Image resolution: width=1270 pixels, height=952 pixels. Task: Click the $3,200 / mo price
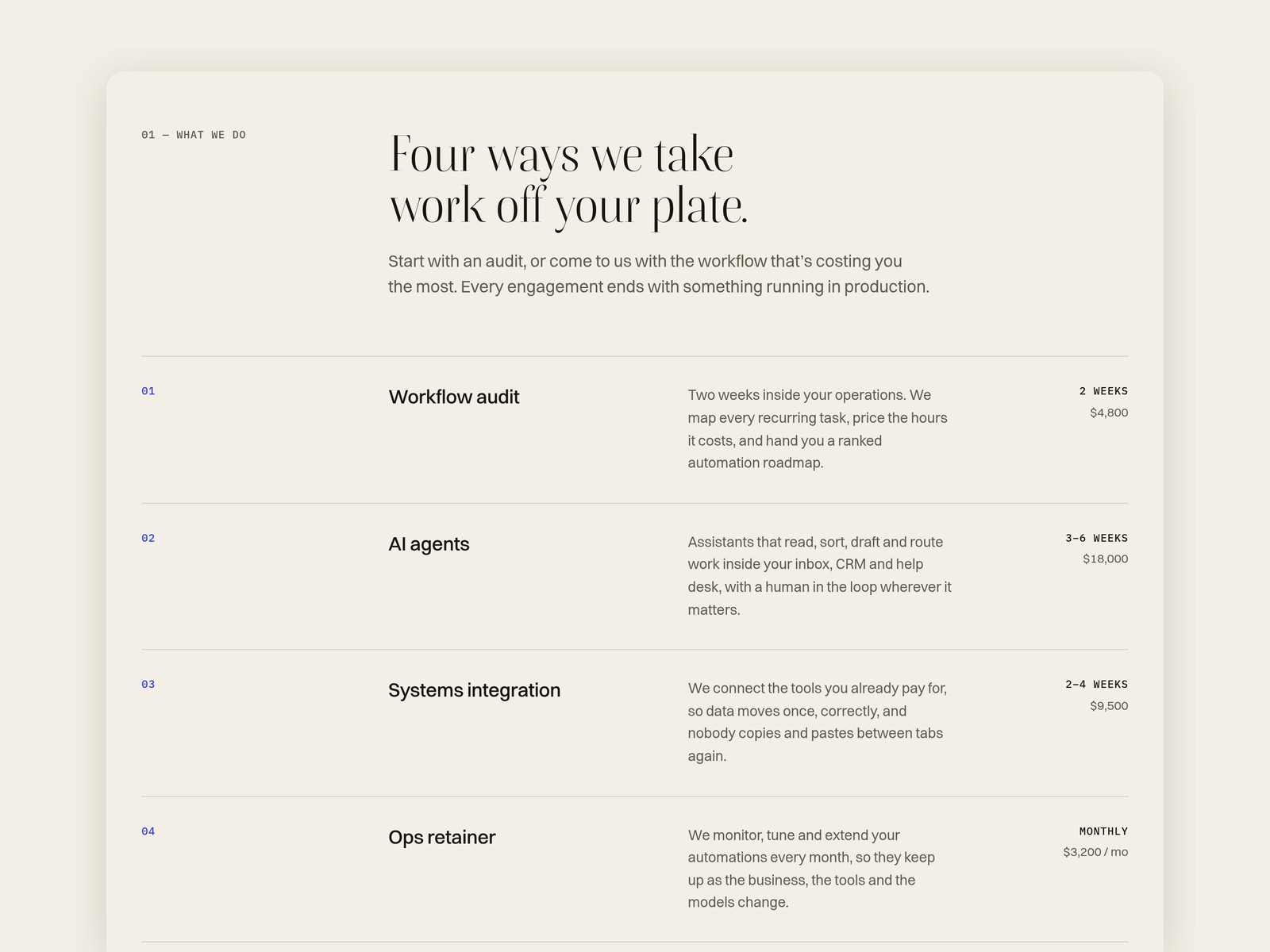tap(1095, 852)
